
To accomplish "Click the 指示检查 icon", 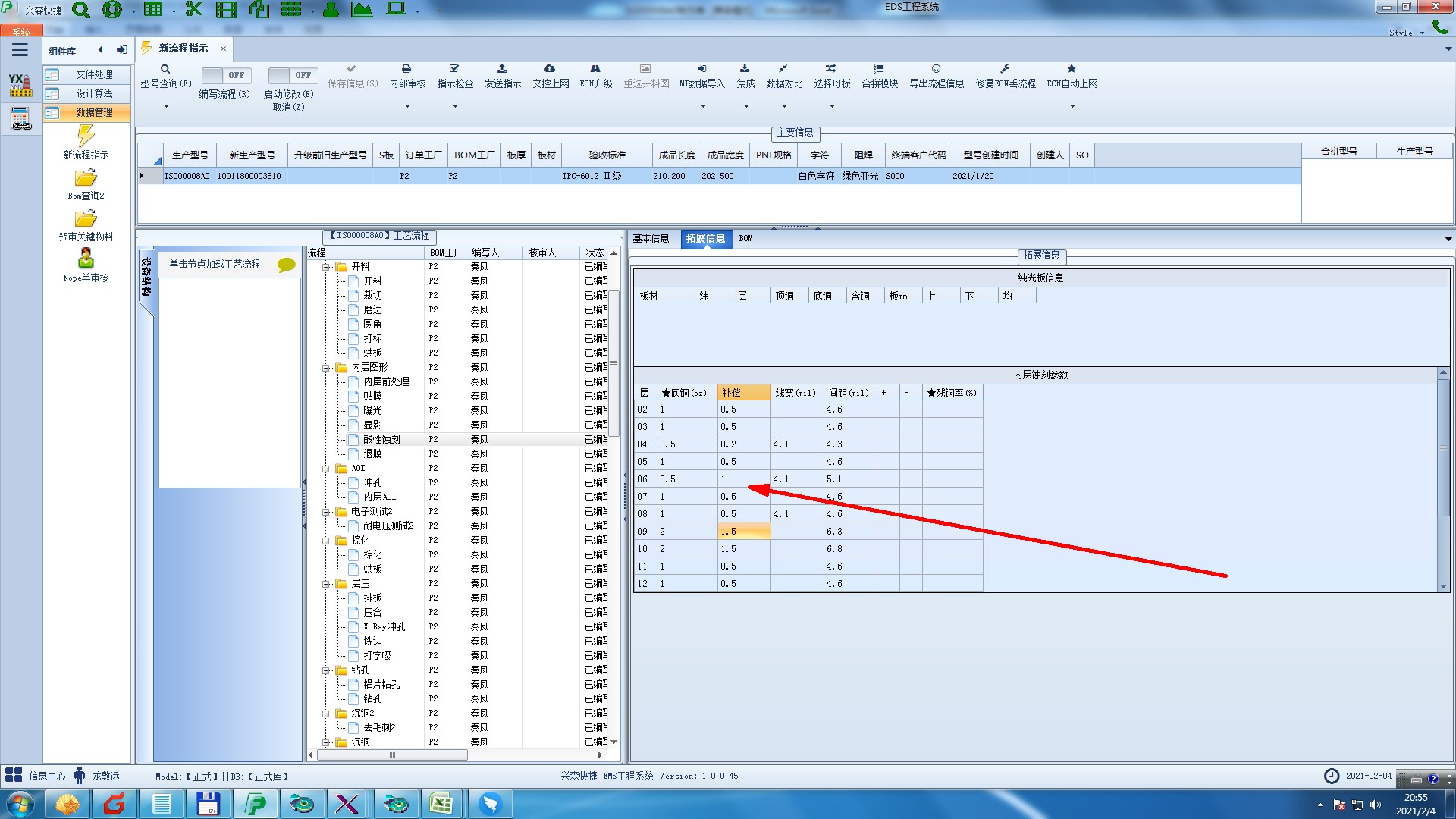I will 454,69.
